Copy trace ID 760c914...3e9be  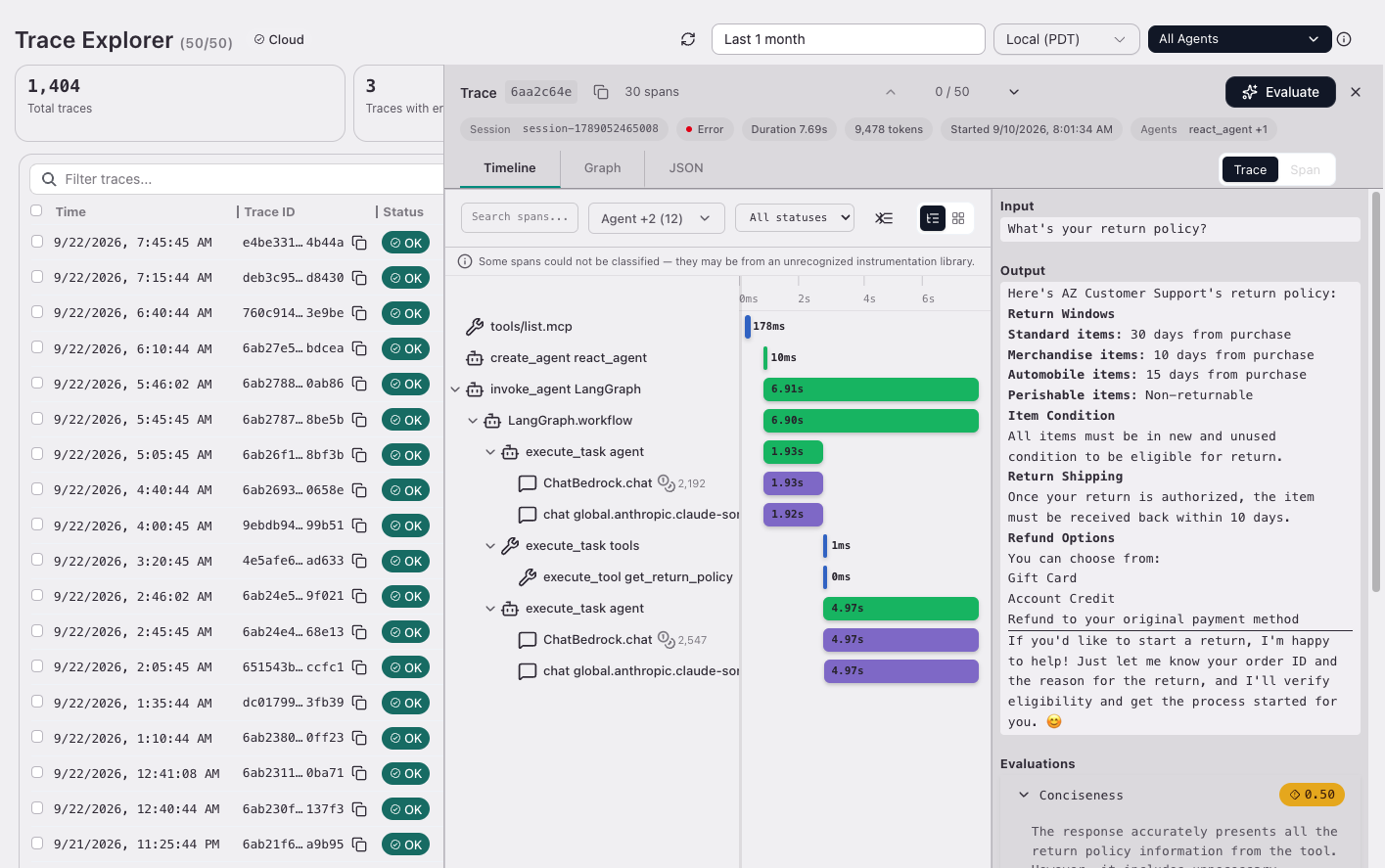click(359, 313)
